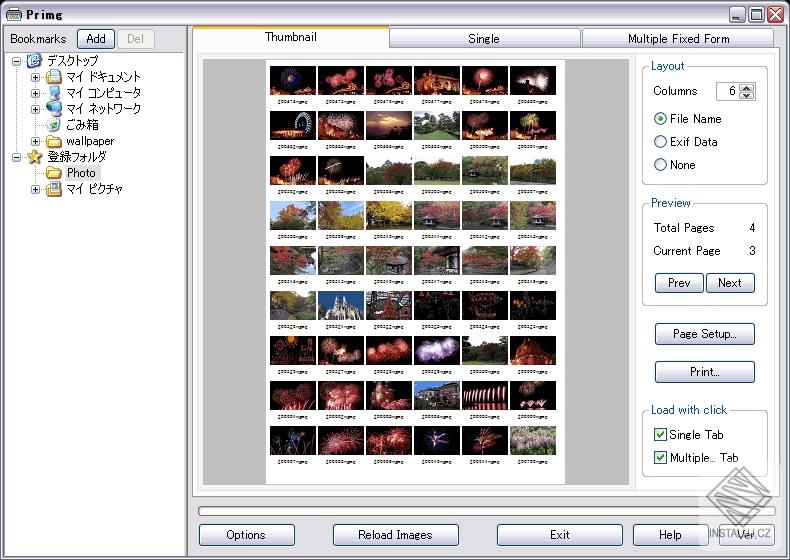Click the Del bookmark button

pos(135,39)
